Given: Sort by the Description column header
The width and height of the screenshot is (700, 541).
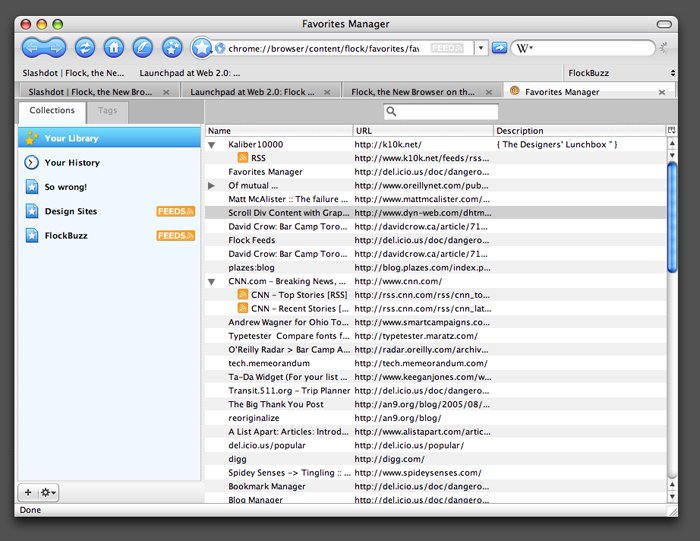Looking at the screenshot, I should pyautogui.click(x=580, y=131).
